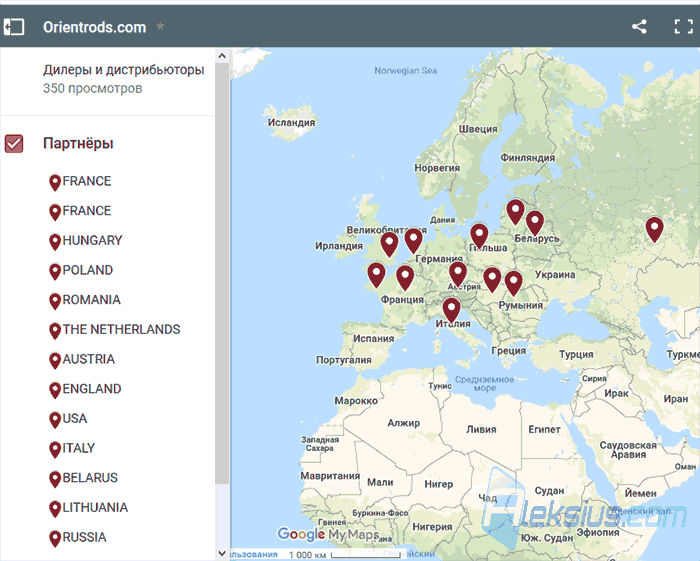Click the sidebar vertical scrollbar thumb
Viewport: 700px width, 561px height.
coord(222,273)
